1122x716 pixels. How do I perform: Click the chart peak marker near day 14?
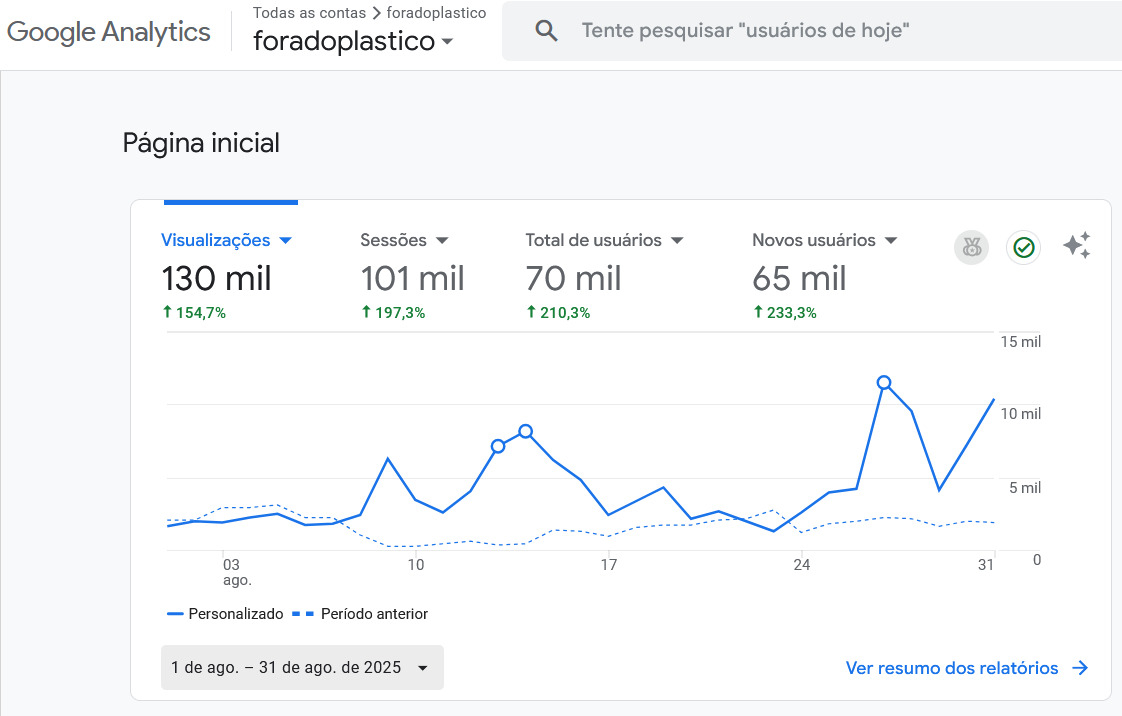(x=525, y=432)
